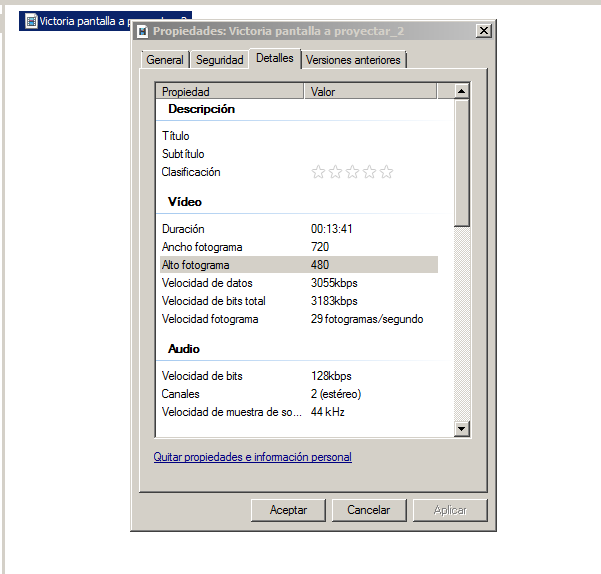The width and height of the screenshot is (601, 574).
Task: Set Clasificación to three stars
Action: tap(353, 172)
